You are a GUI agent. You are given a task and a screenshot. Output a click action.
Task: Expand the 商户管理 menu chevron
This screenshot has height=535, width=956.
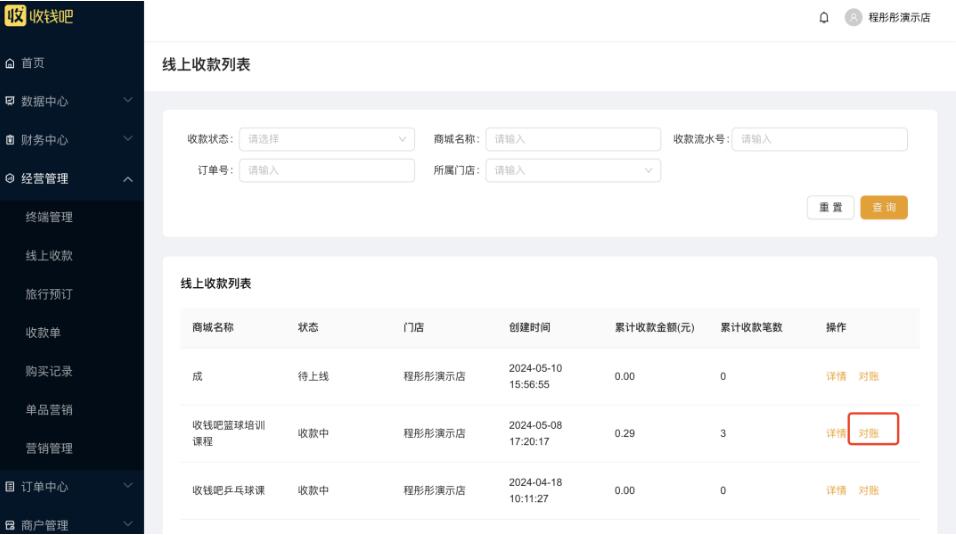[128, 524]
